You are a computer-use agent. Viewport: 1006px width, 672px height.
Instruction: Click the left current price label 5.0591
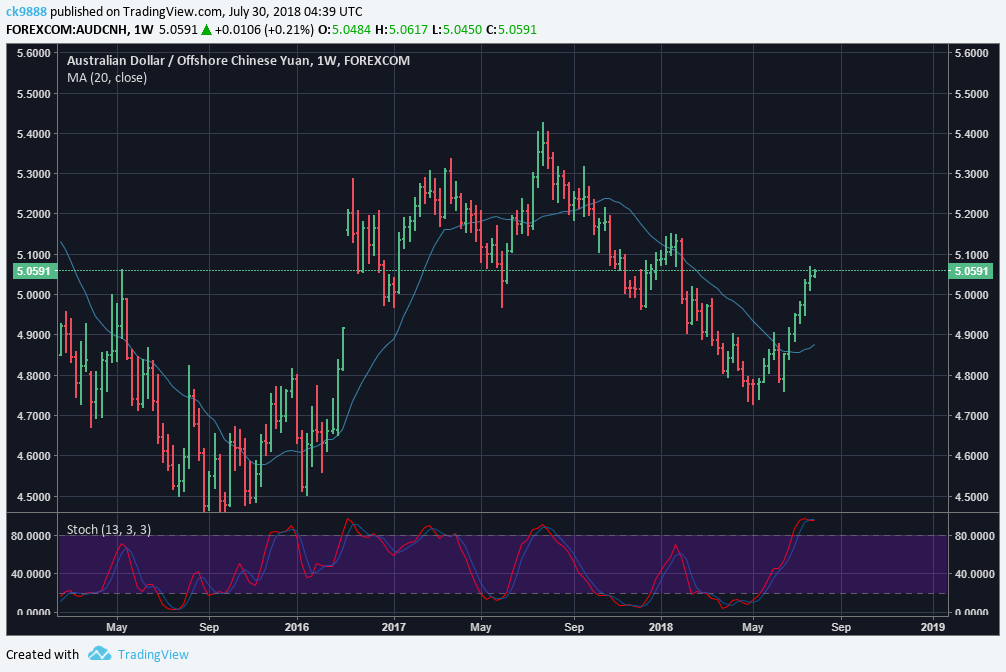33,271
